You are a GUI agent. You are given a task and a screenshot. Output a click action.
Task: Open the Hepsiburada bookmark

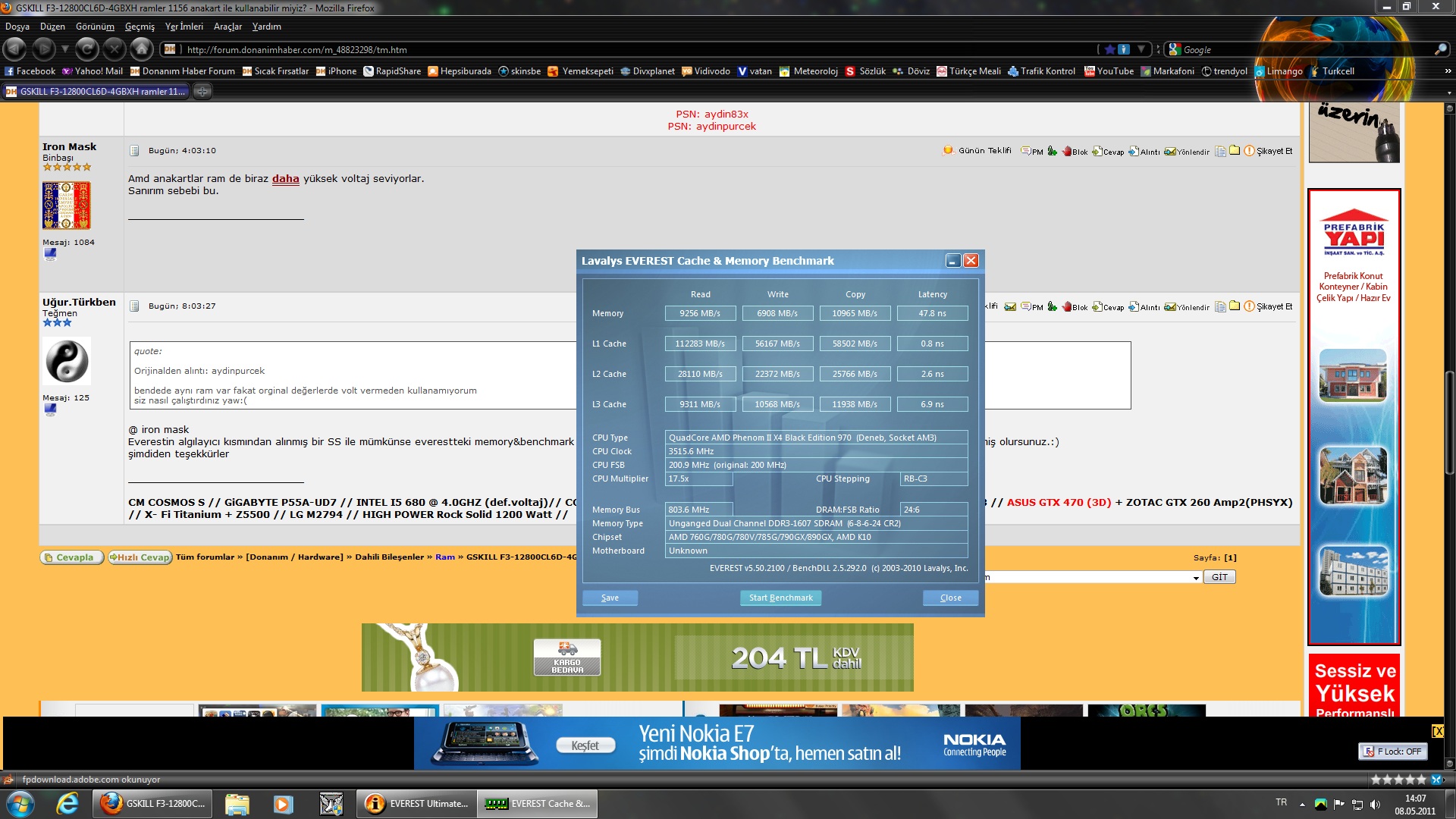460,71
